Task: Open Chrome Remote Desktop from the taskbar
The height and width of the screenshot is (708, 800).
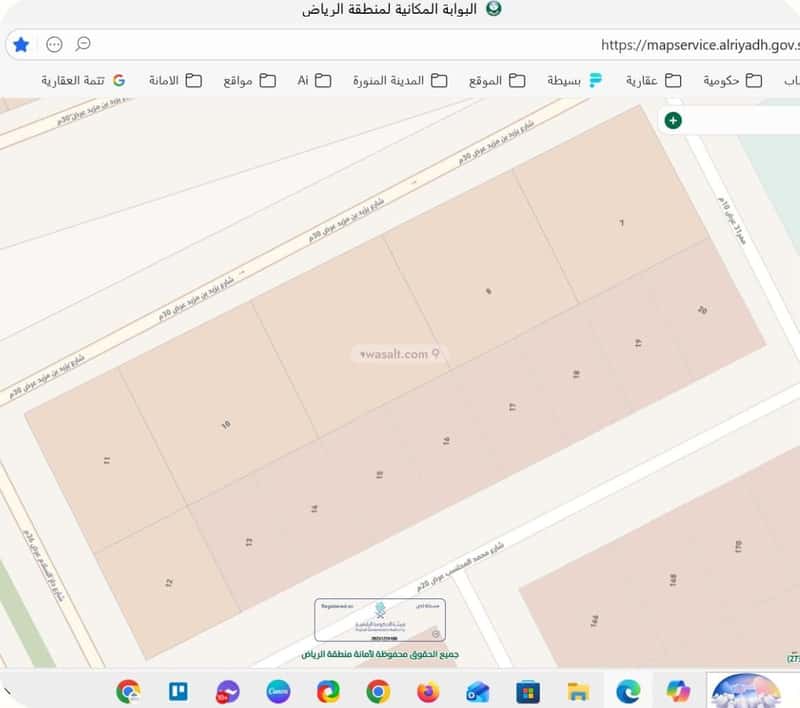Action: coord(128,692)
